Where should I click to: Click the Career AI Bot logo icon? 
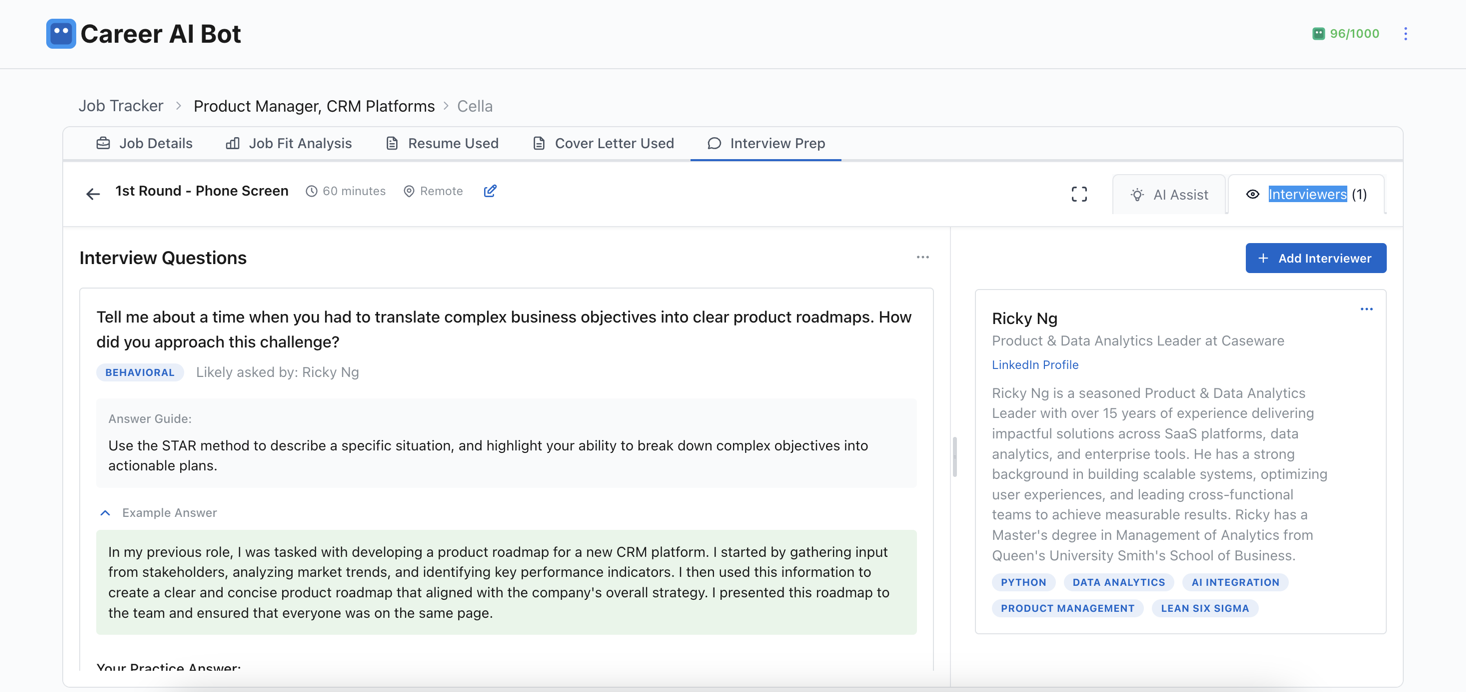point(61,34)
